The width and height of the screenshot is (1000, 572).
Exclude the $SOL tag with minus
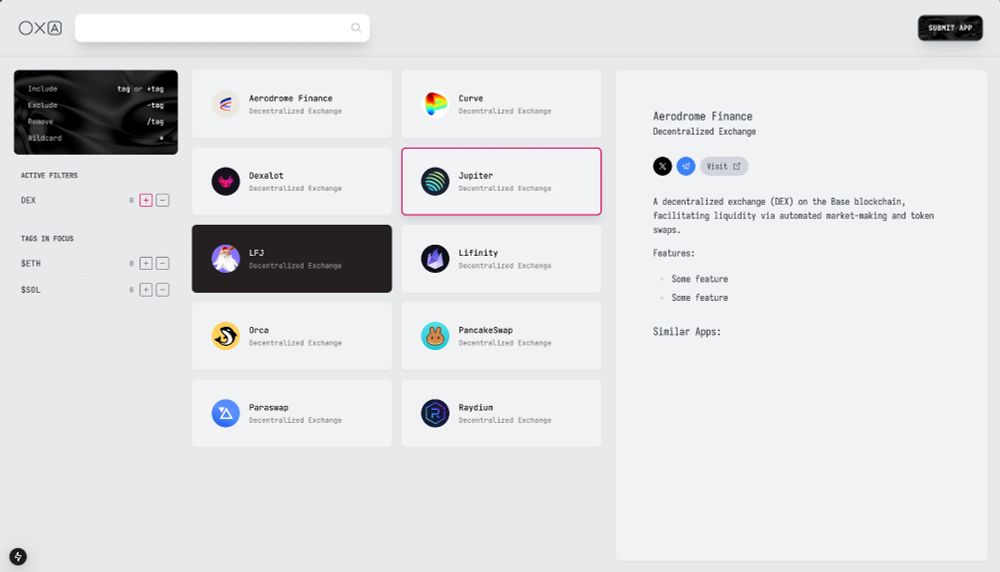coord(163,290)
